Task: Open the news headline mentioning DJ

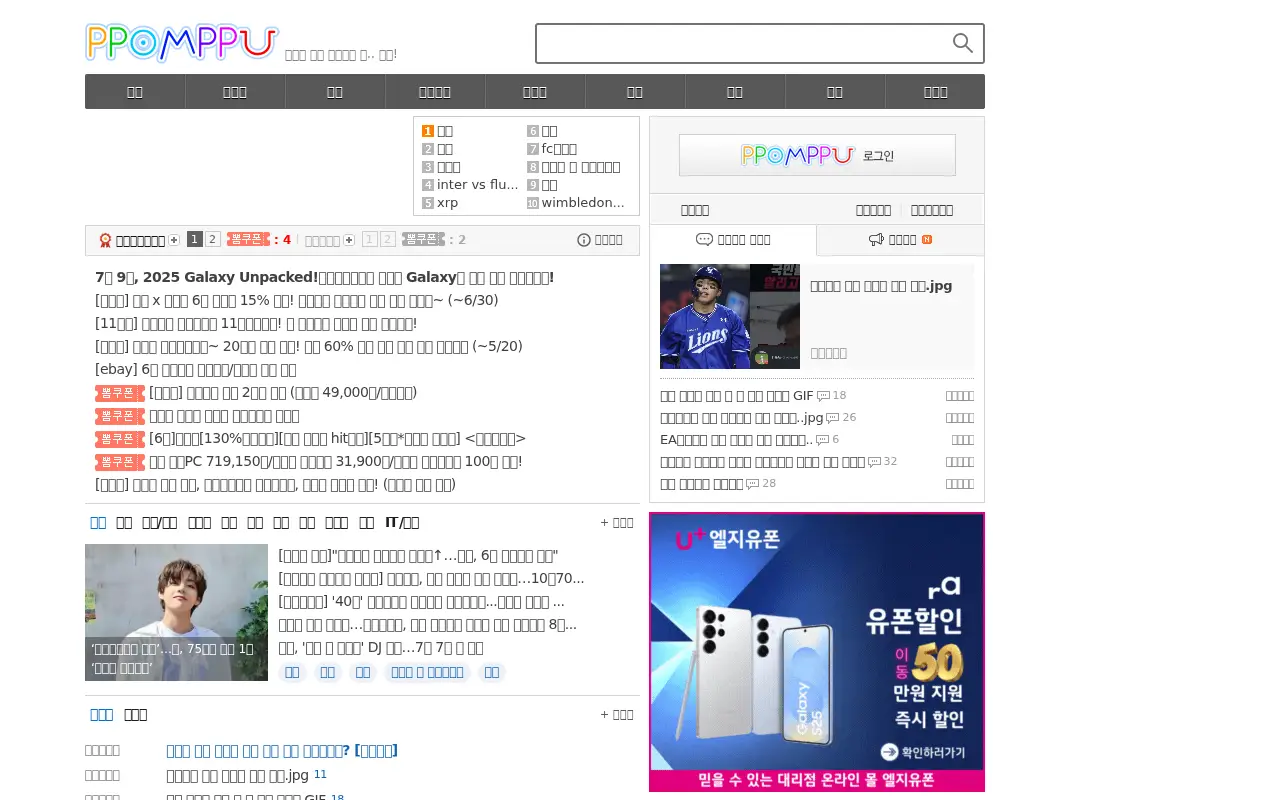Action: click(x=381, y=648)
